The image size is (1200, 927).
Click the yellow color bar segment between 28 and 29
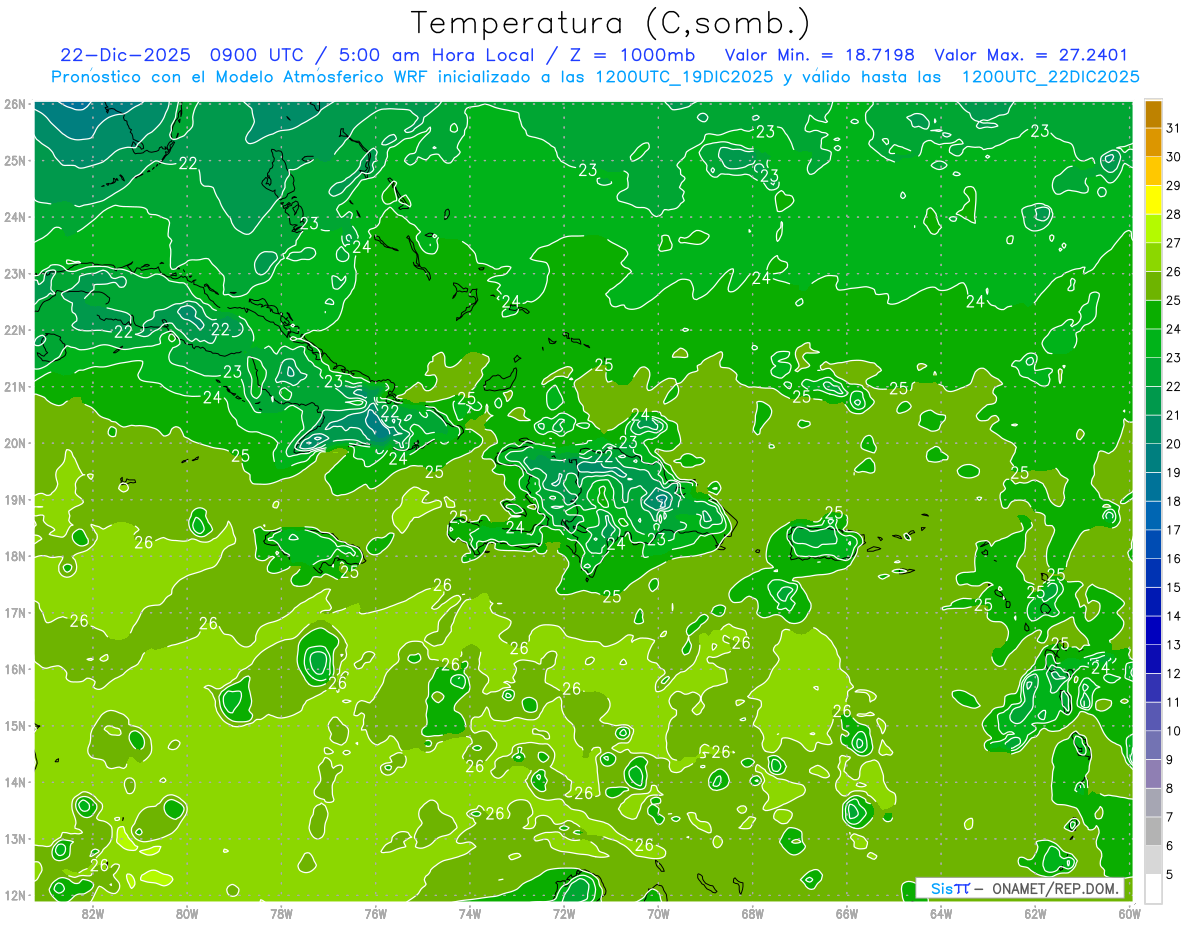[x=1153, y=200]
